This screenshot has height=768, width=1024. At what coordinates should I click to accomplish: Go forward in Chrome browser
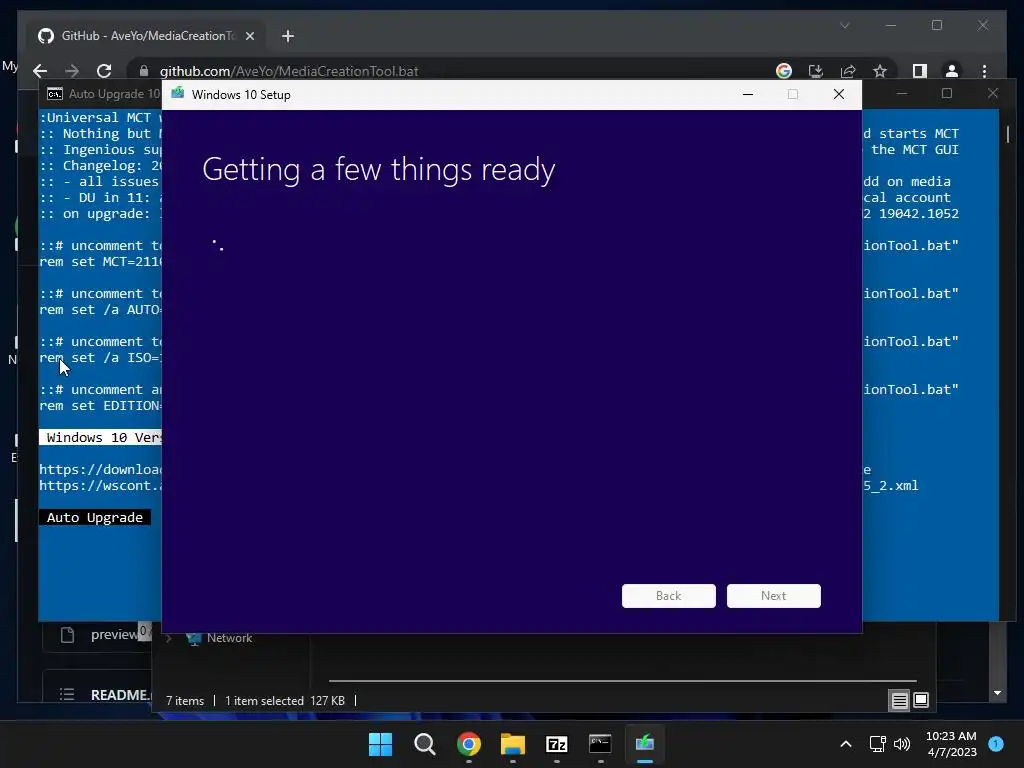coord(72,71)
